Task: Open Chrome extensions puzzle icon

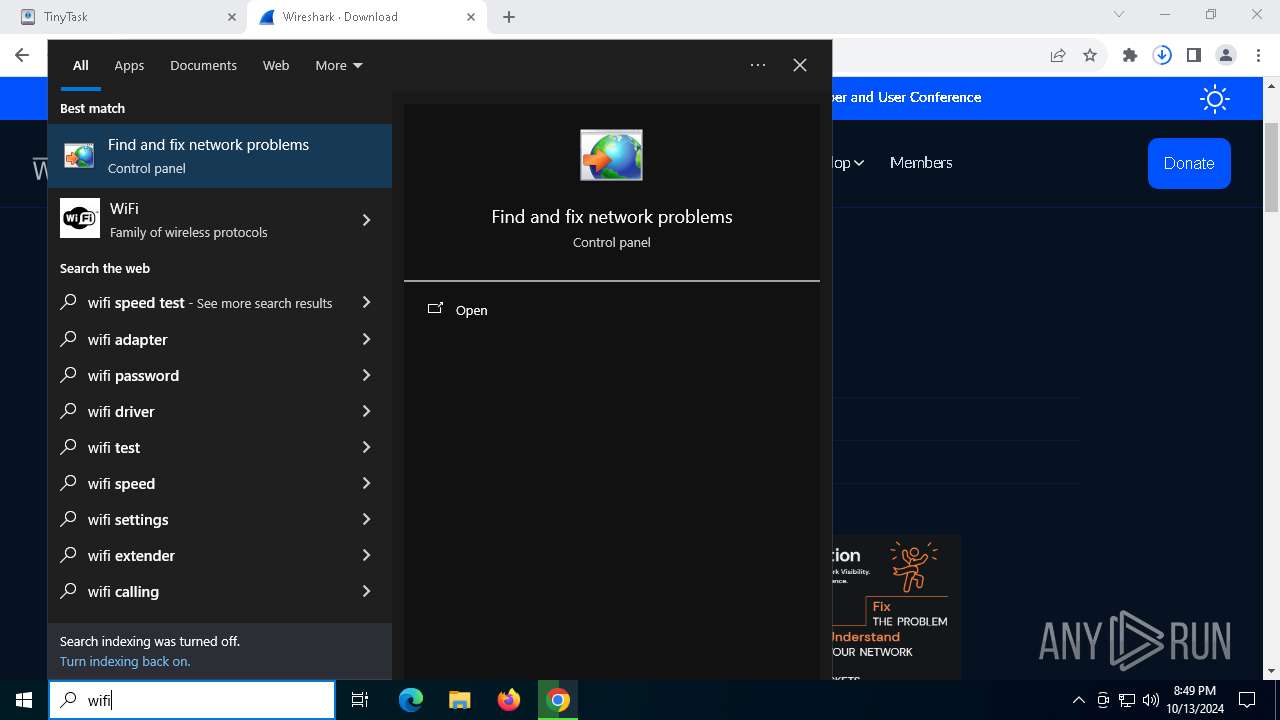Action: click(x=1130, y=56)
